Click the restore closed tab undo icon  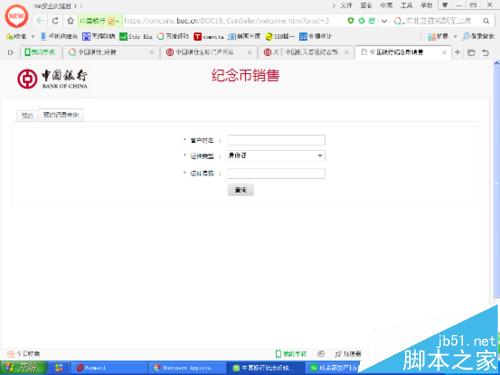(486, 52)
